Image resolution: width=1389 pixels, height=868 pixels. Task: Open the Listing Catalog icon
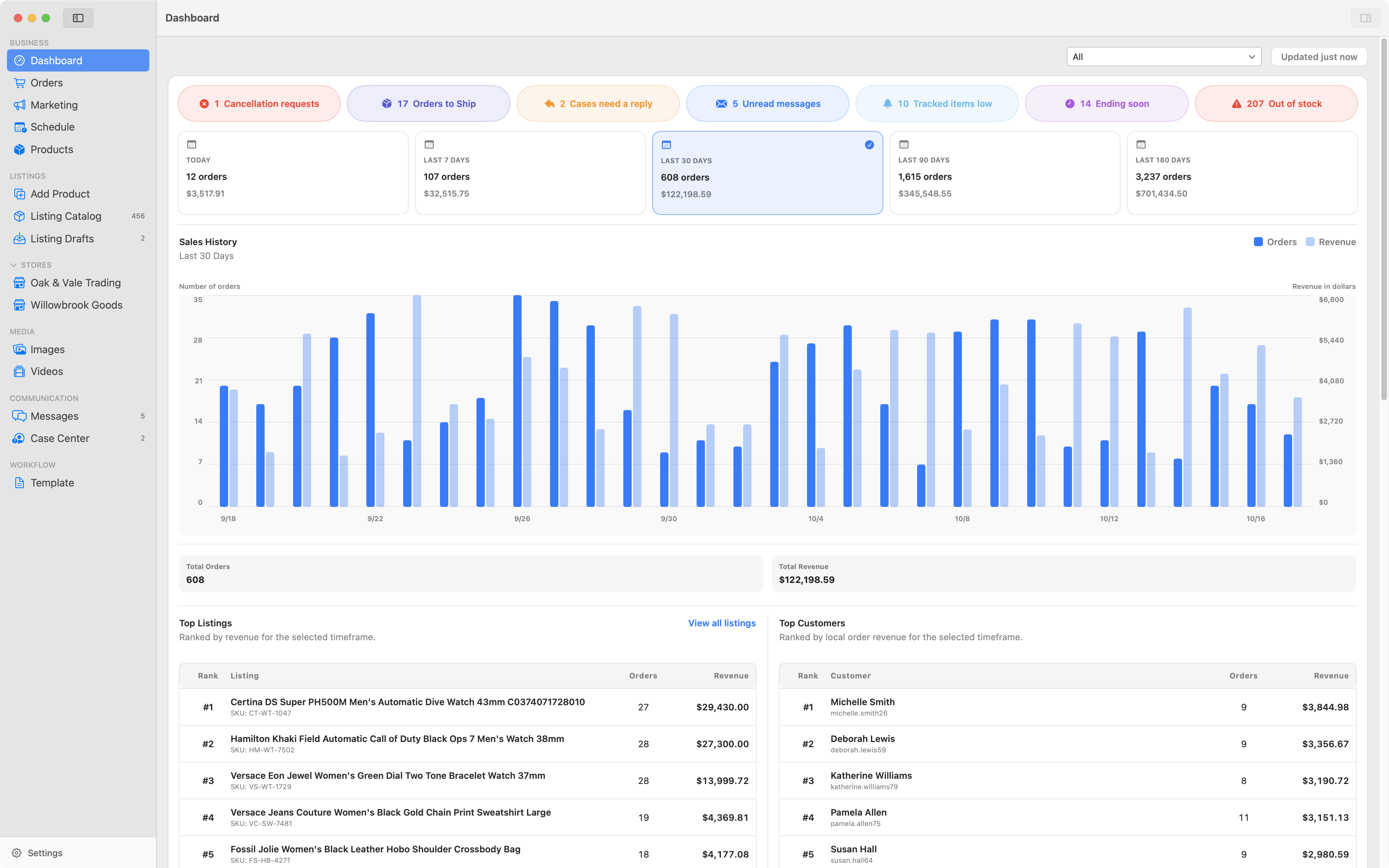point(19,216)
